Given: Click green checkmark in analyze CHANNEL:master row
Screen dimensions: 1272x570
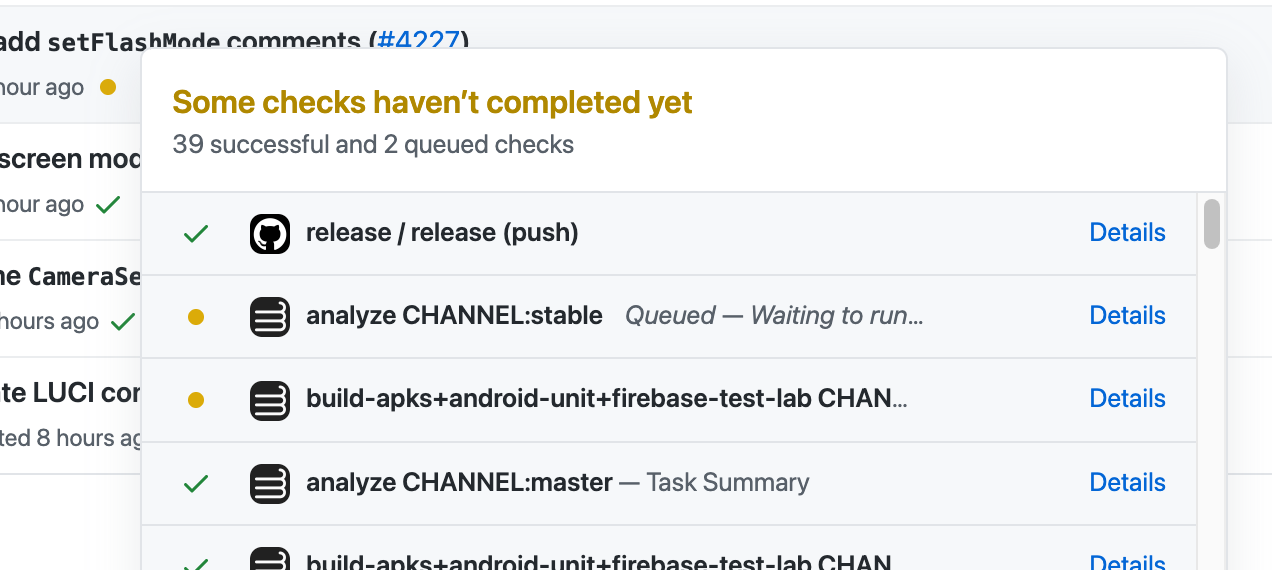Looking at the screenshot, I should click(196, 484).
